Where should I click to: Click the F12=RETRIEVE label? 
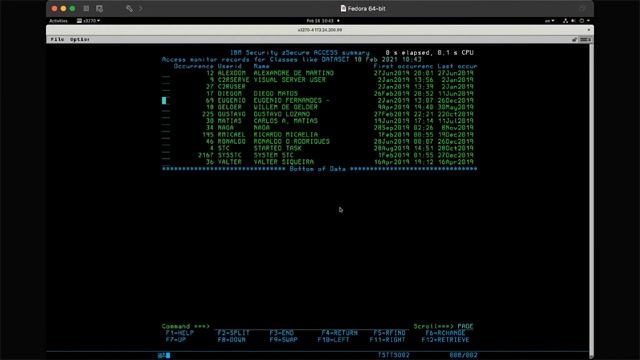point(445,340)
